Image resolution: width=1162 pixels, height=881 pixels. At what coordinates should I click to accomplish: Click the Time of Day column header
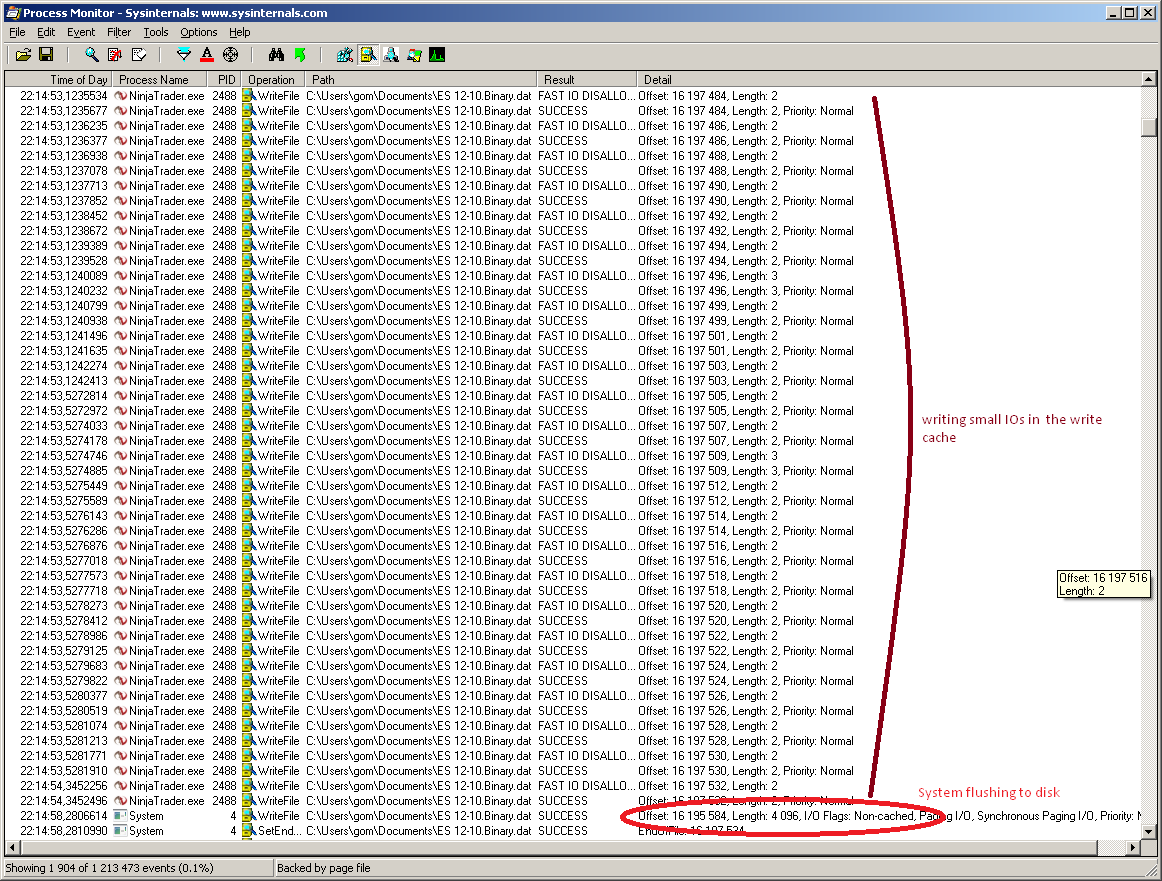(x=58, y=80)
